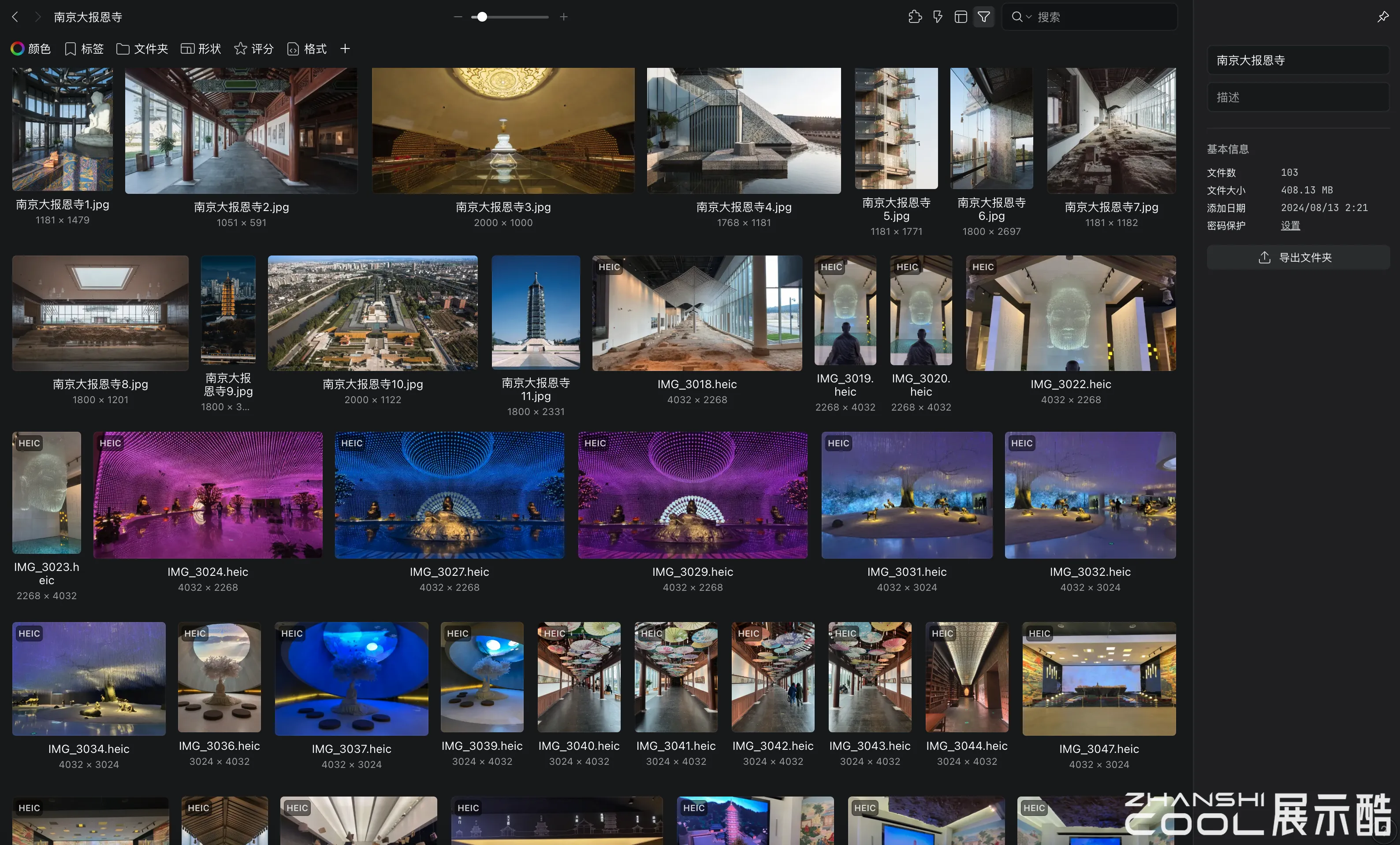Edit the folder name field 南京大报恩寺

click(x=1298, y=60)
